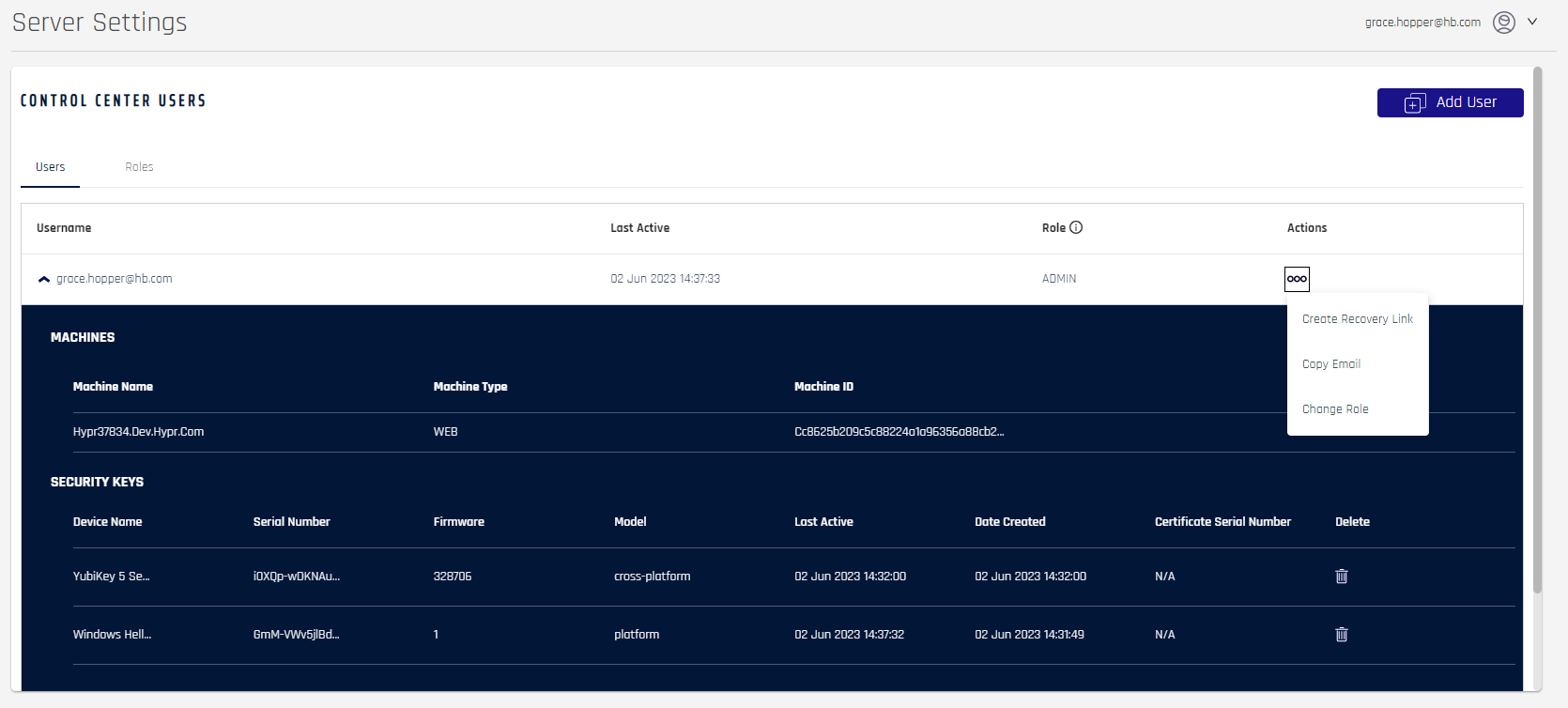
Task: Expand the account dropdown arrow
Action: 1532,22
